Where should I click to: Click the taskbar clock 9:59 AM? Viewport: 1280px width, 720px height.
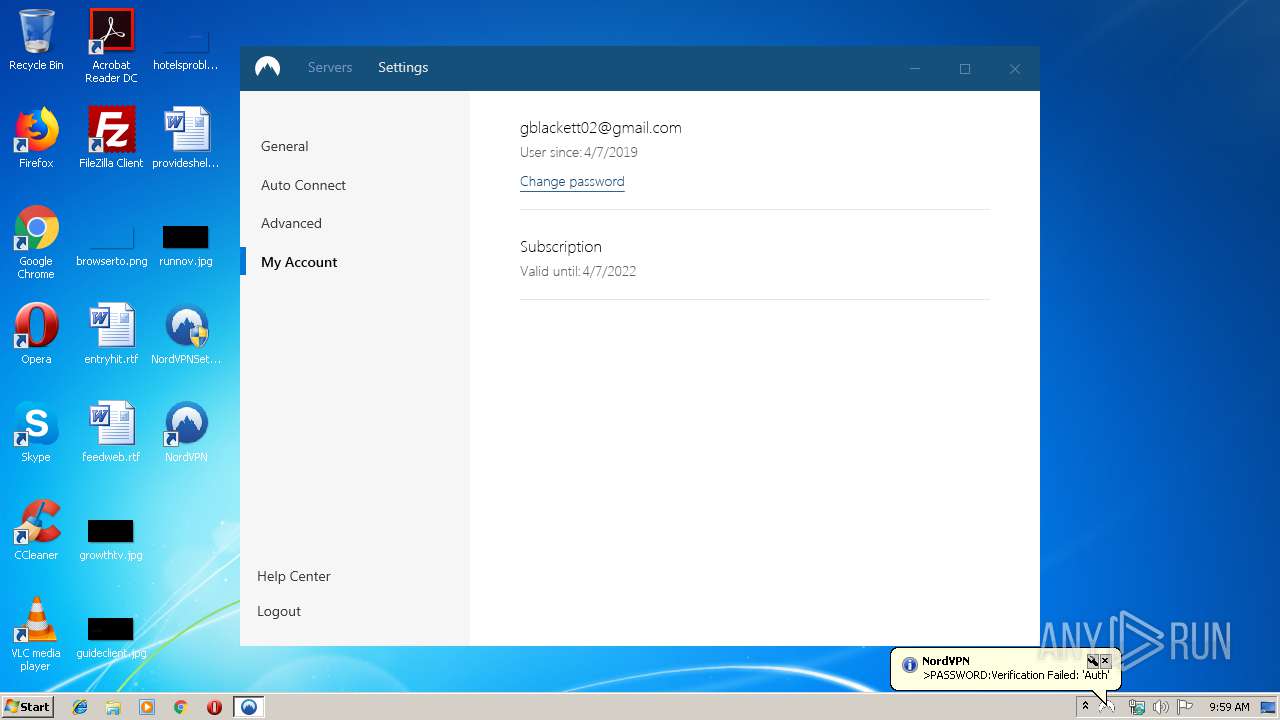tap(1229, 707)
